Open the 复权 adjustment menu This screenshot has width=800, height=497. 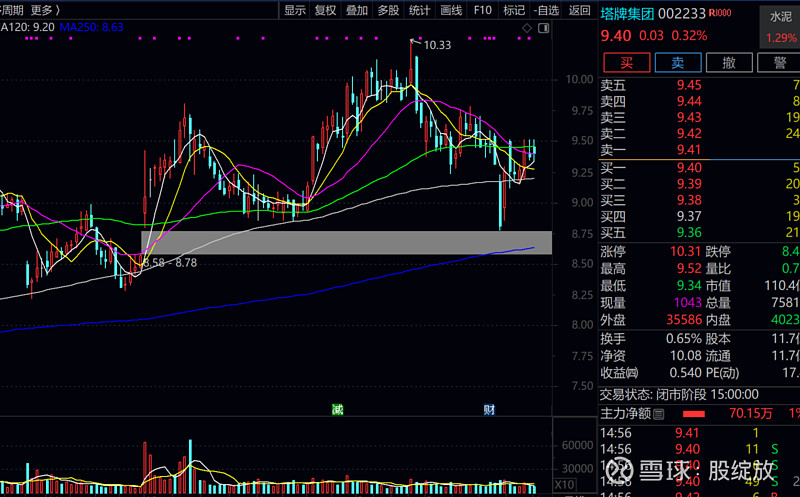tap(326, 10)
